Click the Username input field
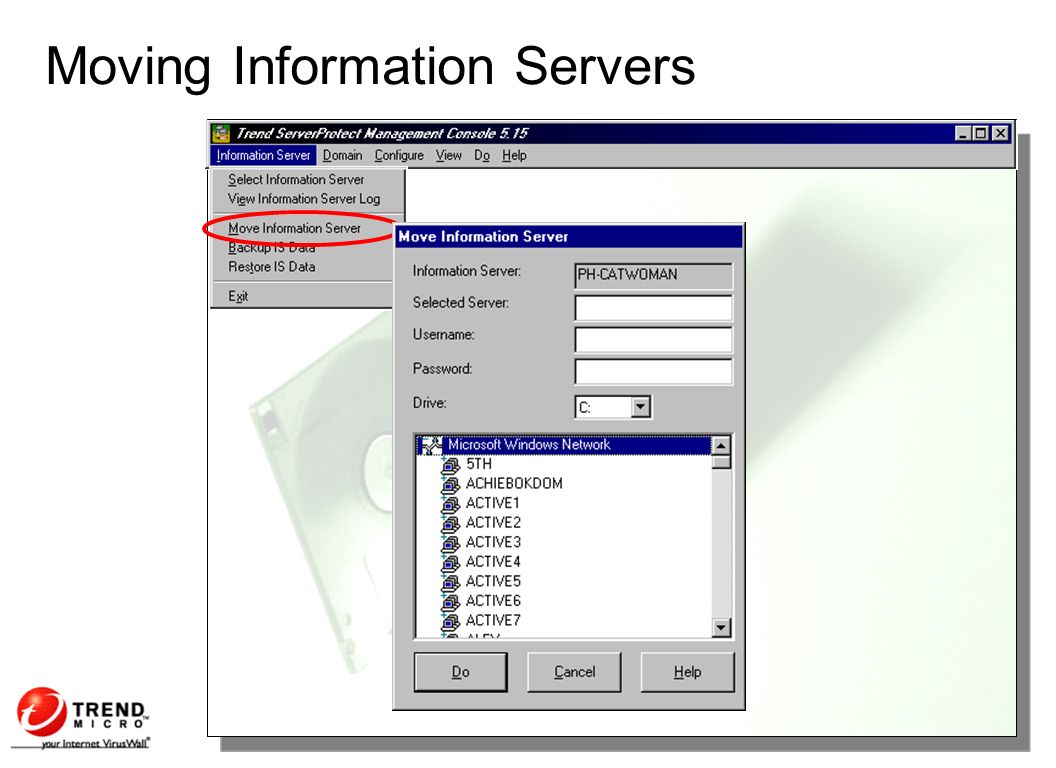 (653, 340)
